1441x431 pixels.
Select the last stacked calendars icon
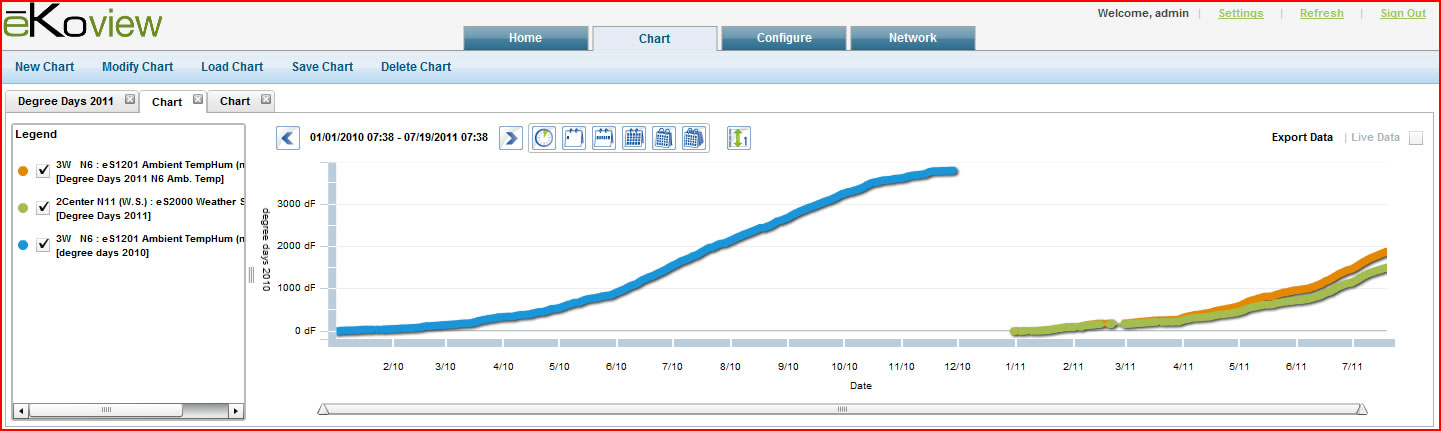(x=694, y=138)
